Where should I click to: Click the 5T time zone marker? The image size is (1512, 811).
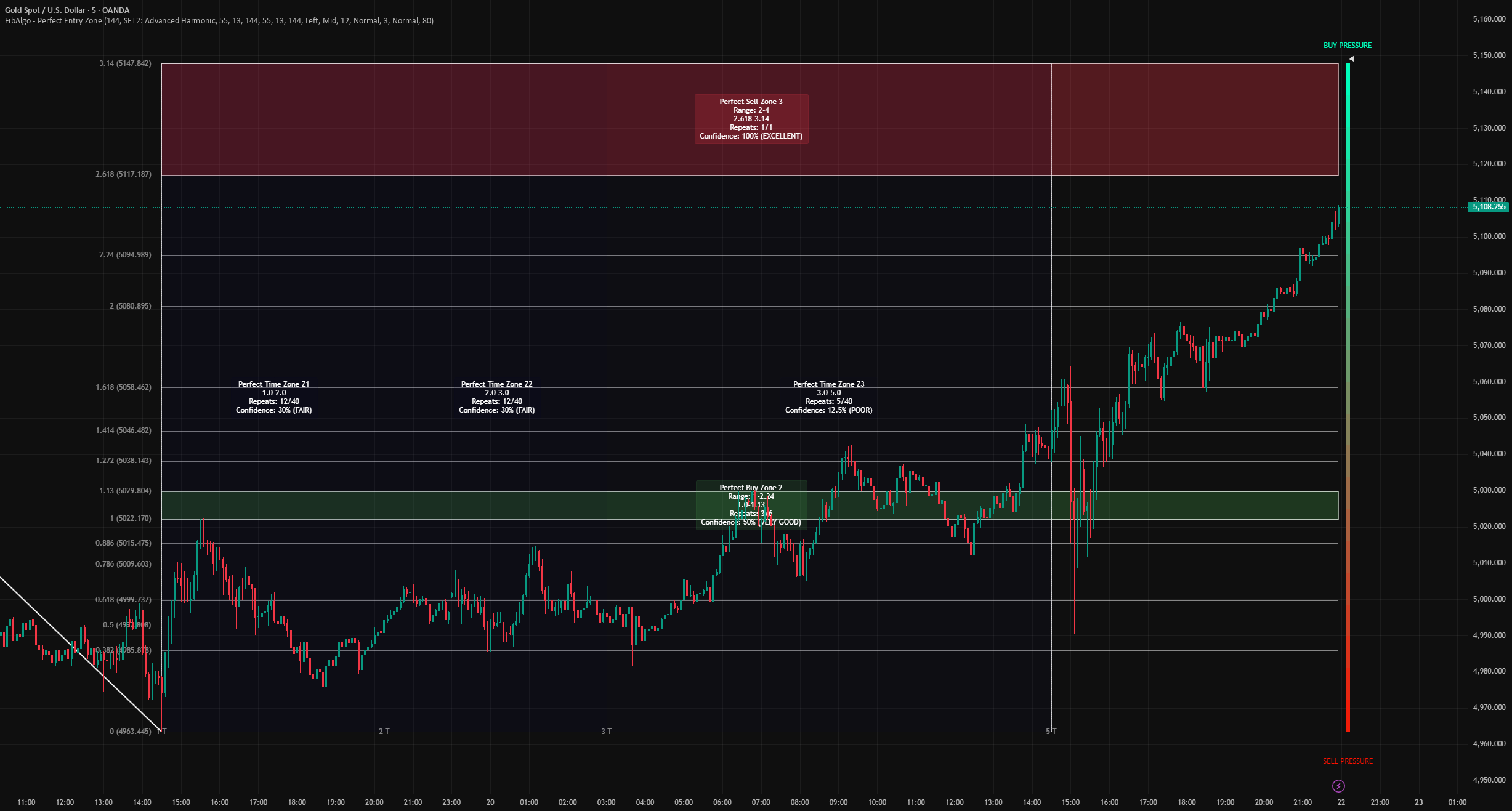pos(1051,732)
